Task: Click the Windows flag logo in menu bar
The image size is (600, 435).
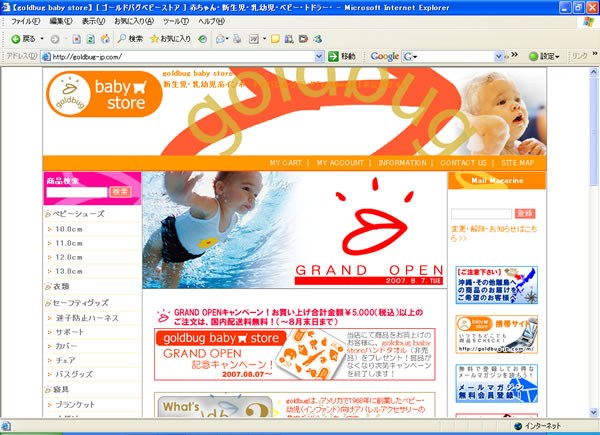Action: pyautogui.click(x=588, y=22)
